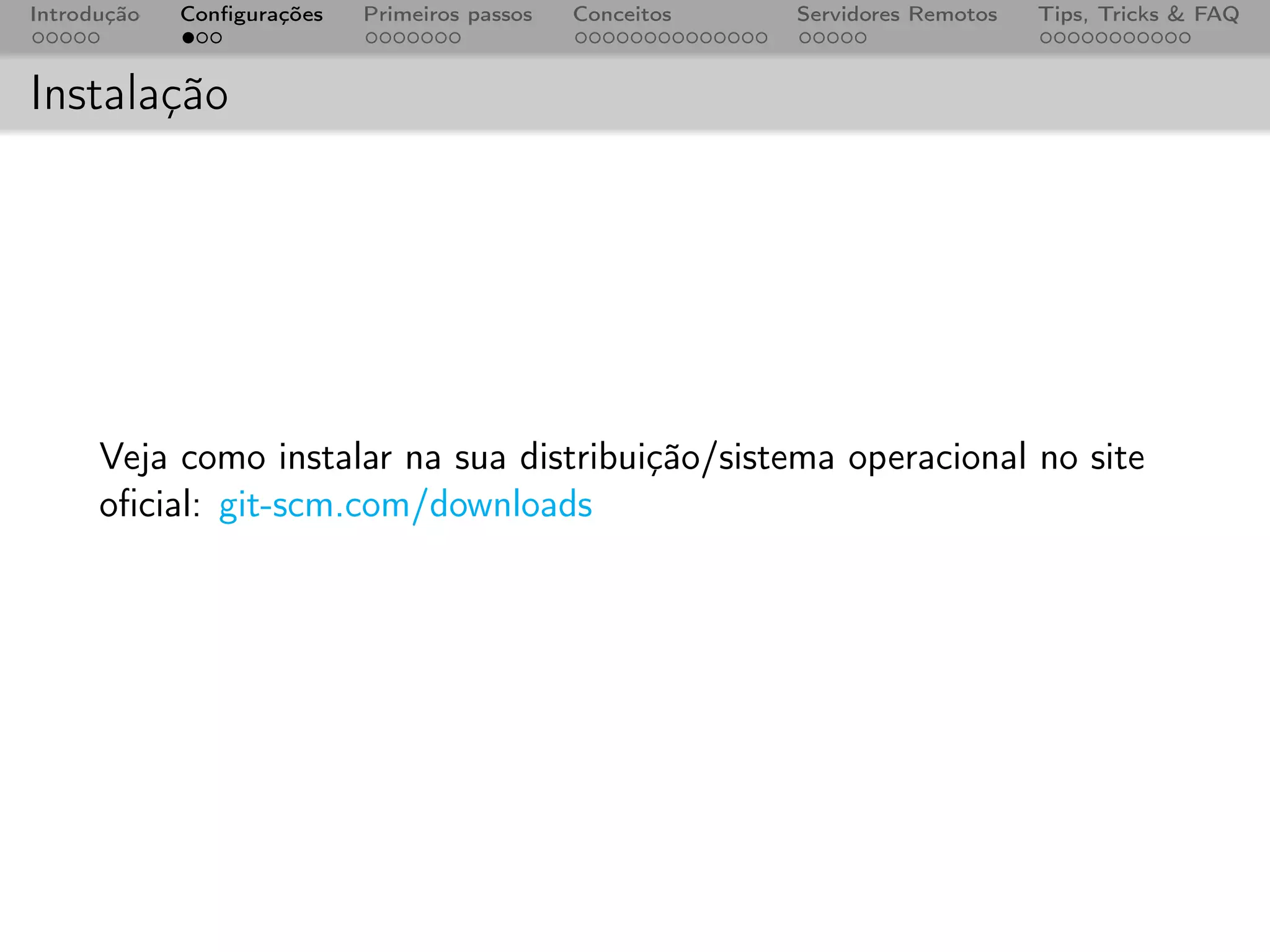Screen dimensions: 1270x952
Task: Go to the second slide dot under Configurações
Action: pos(202,38)
